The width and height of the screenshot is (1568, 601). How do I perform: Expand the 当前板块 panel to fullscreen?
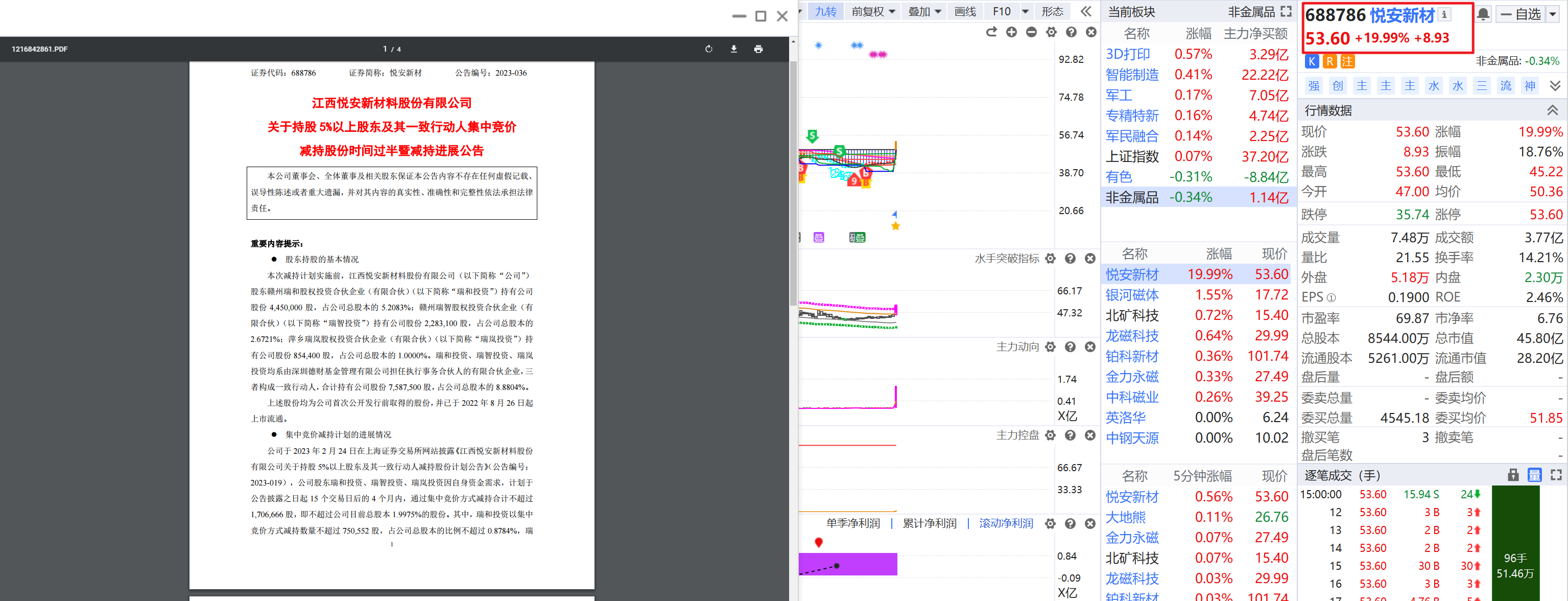coord(1286,12)
